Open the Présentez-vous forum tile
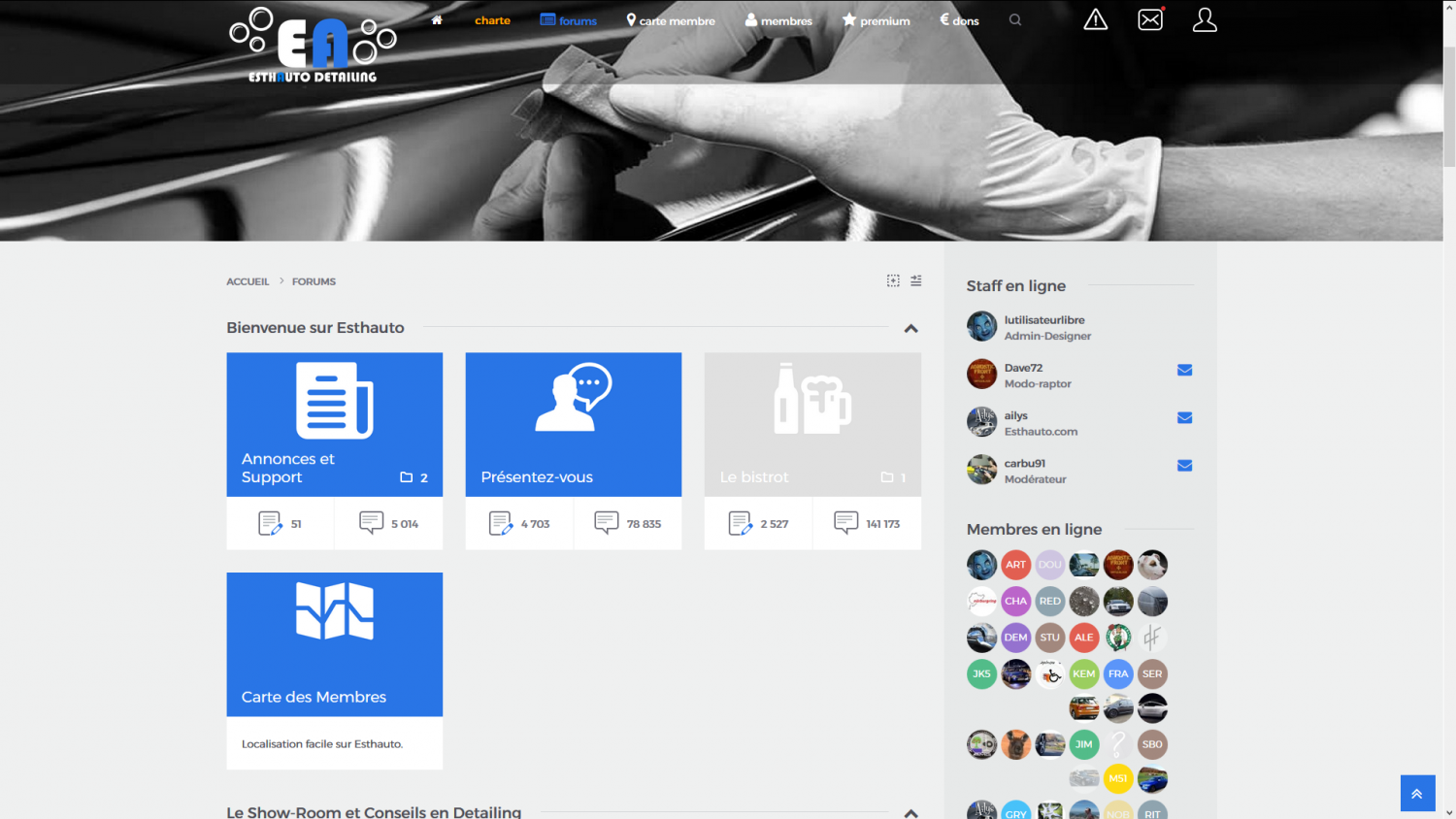1456x819 pixels. tap(573, 424)
